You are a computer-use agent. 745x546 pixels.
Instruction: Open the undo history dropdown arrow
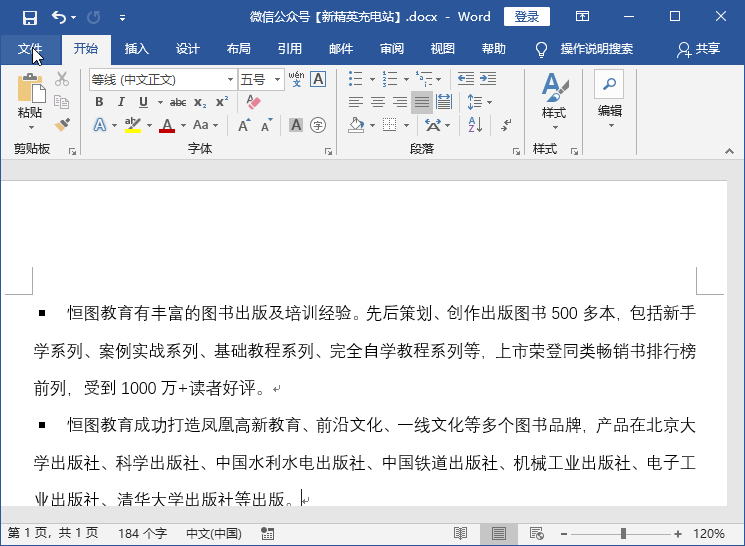(74, 18)
